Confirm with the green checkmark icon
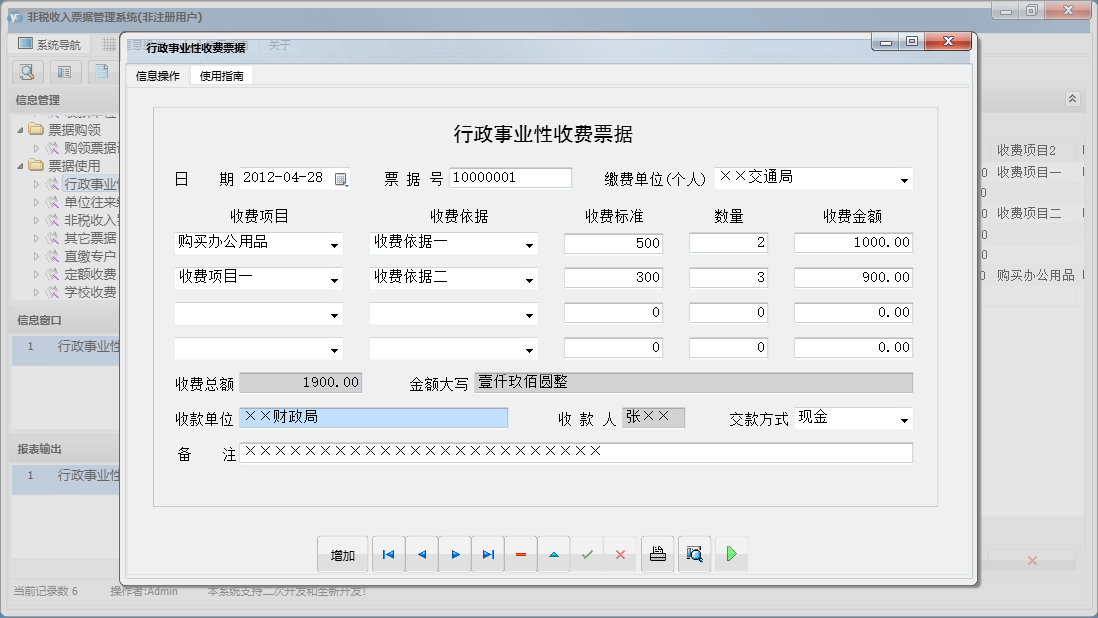This screenshot has height=618, width=1098. click(x=587, y=554)
